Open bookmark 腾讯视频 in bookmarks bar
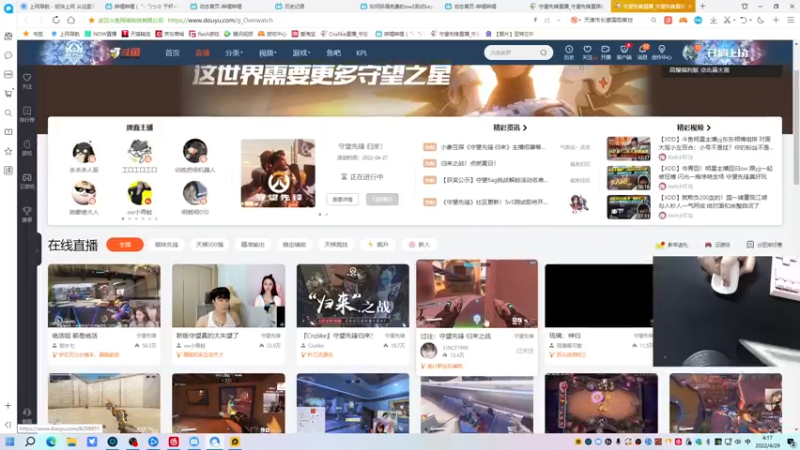800x450 pixels. point(238,34)
